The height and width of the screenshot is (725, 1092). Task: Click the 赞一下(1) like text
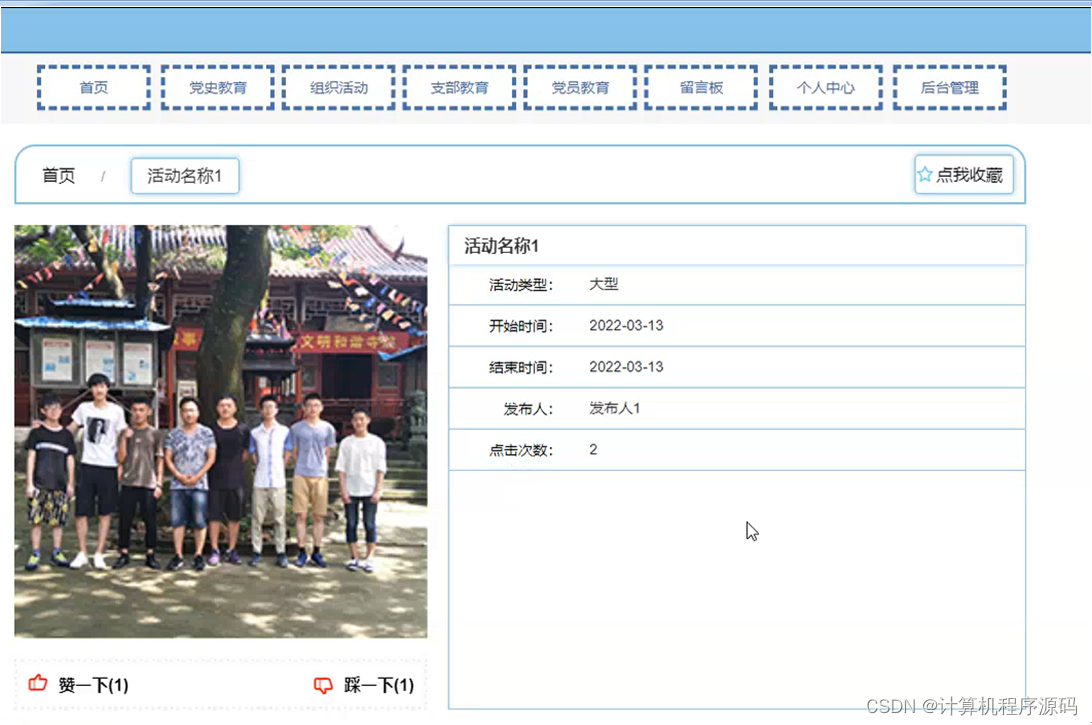click(x=93, y=685)
